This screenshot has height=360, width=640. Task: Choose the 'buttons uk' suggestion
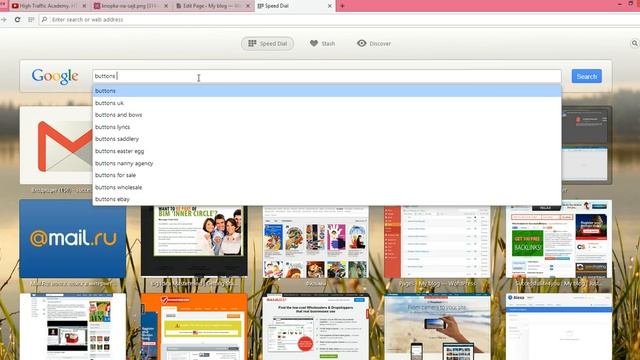327,103
